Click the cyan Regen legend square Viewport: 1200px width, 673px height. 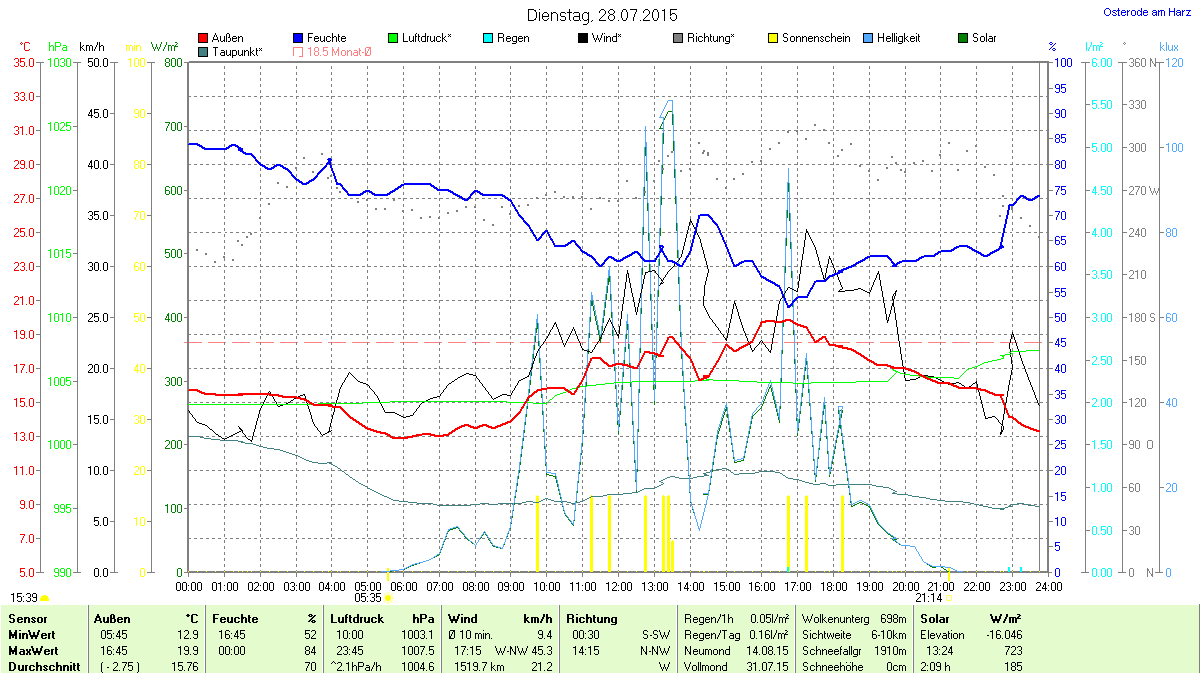pos(488,38)
